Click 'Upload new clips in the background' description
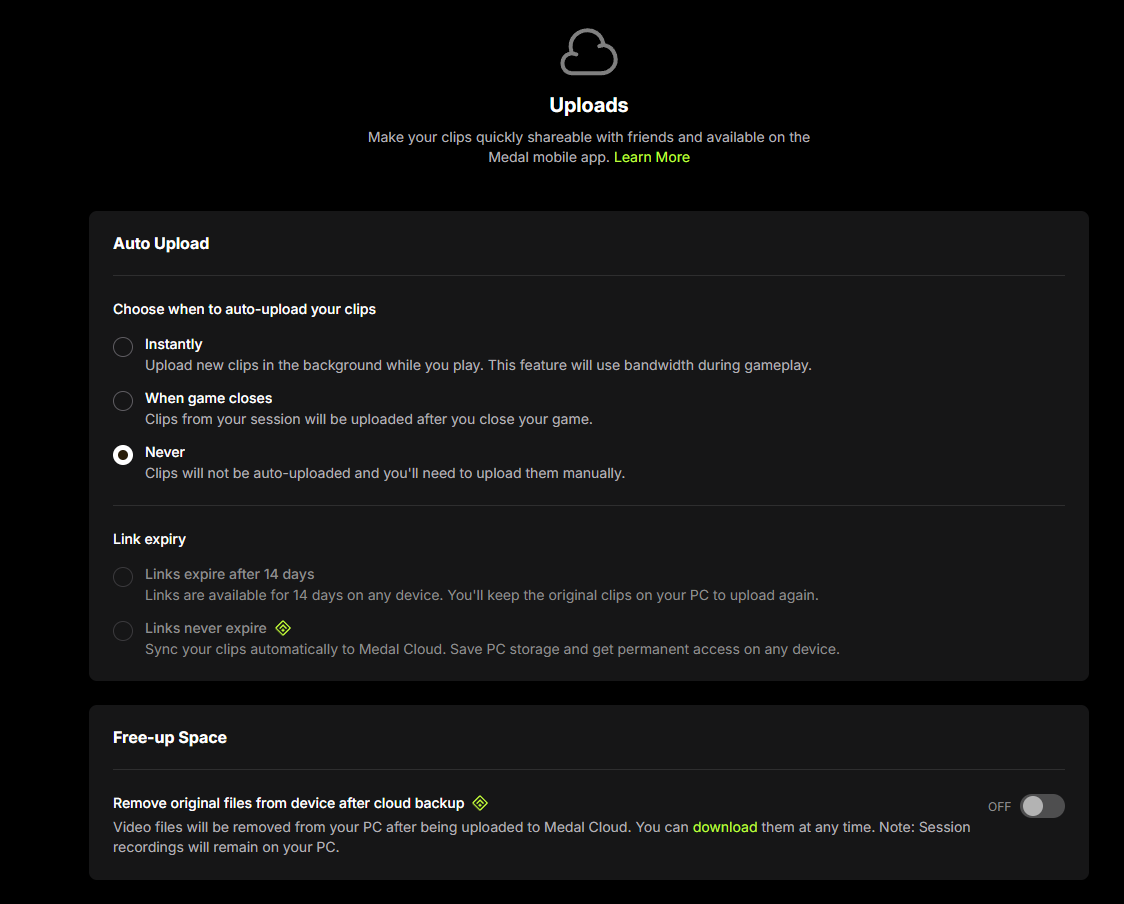The image size is (1124, 904). pyautogui.click(x=478, y=365)
